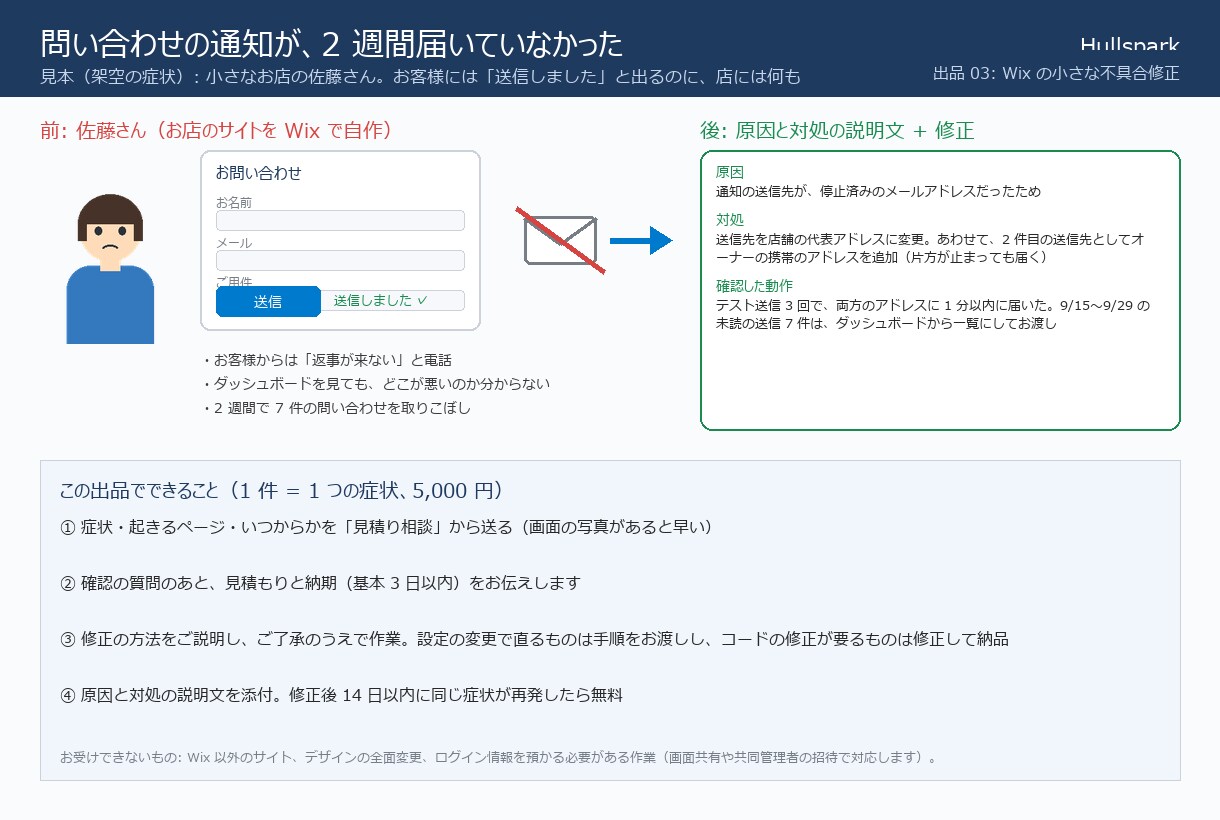Click the 出品 03: Wix の小さな不具合修正 label
Viewport: 1220px width, 820px height.
pos(1056,73)
